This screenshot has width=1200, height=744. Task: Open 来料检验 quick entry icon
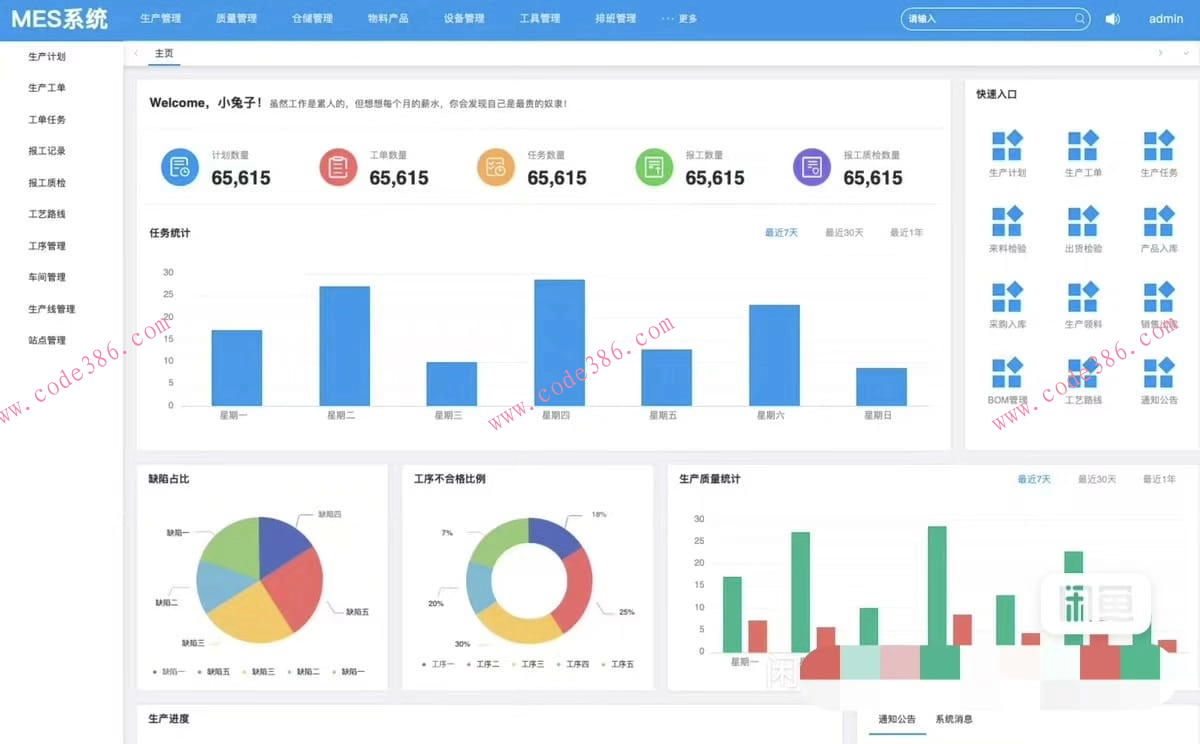pos(1007,222)
